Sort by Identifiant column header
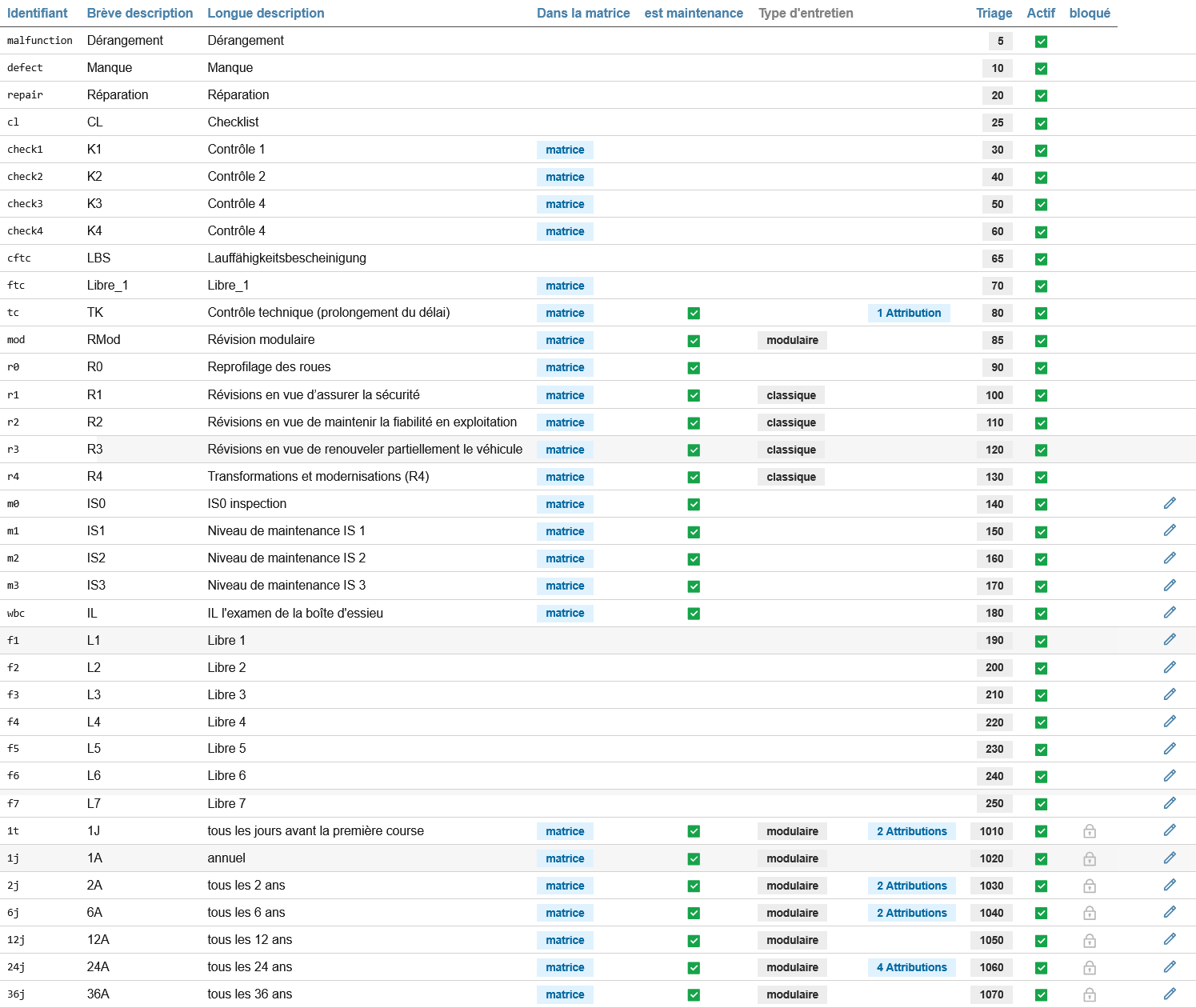1196x1008 pixels. pyautogui.click(x=38, y=13)
